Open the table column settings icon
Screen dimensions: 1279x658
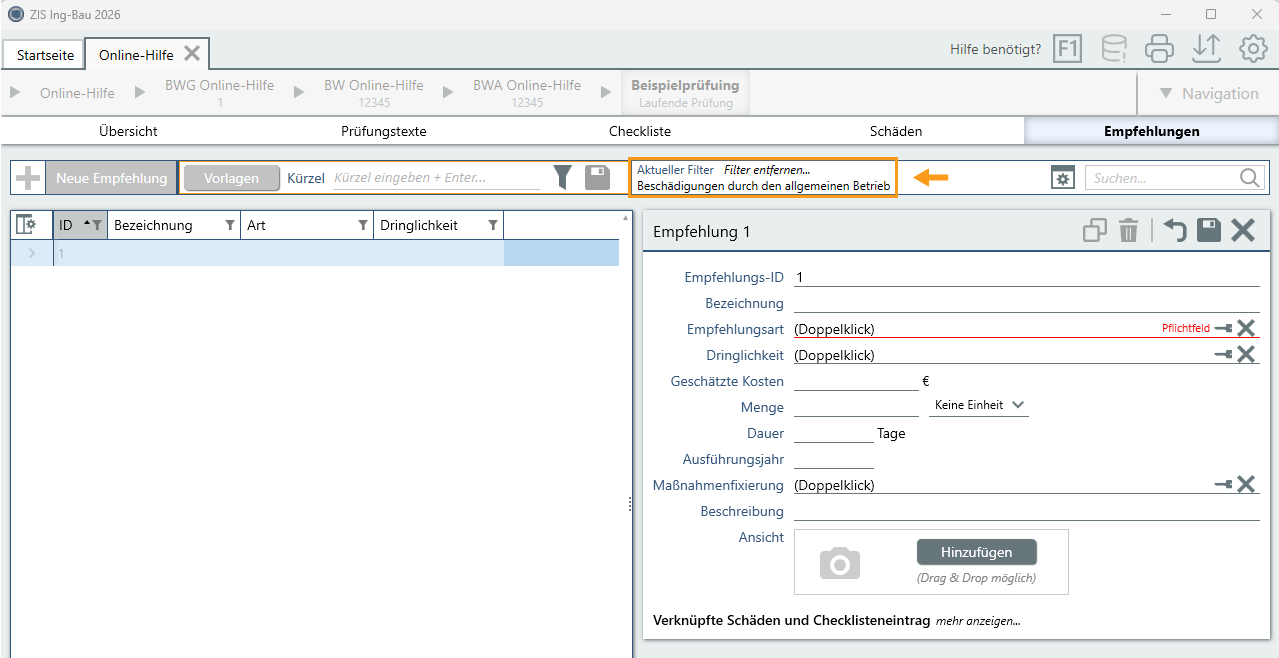(x=27, y=225)
